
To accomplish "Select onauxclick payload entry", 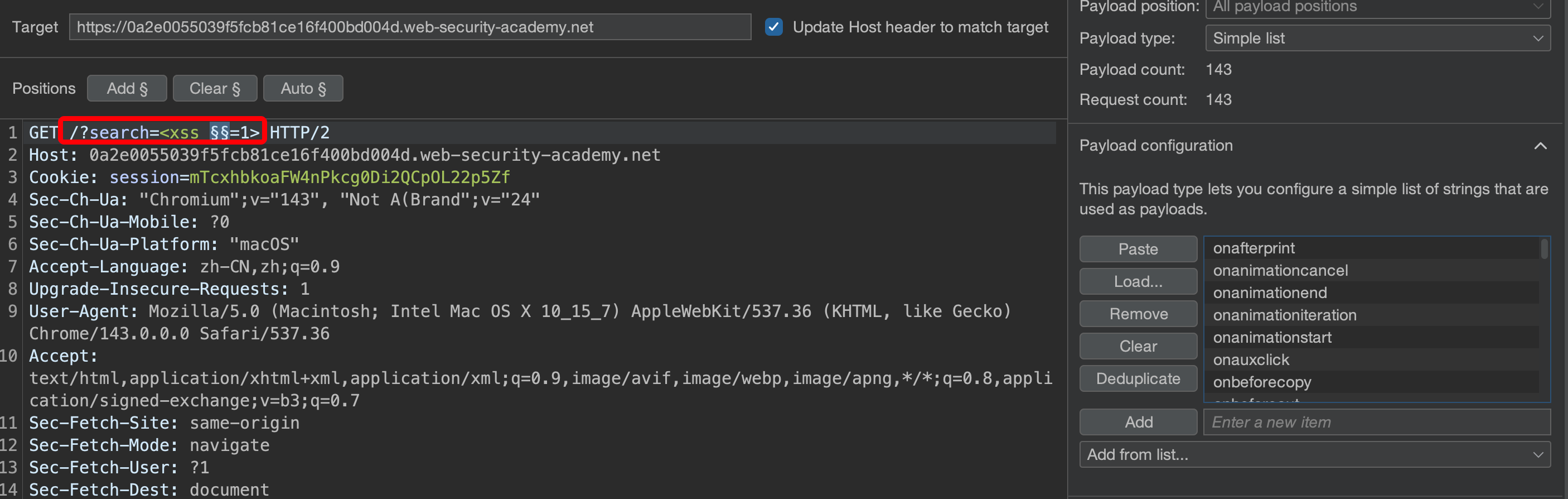I will pos(1250,359).
